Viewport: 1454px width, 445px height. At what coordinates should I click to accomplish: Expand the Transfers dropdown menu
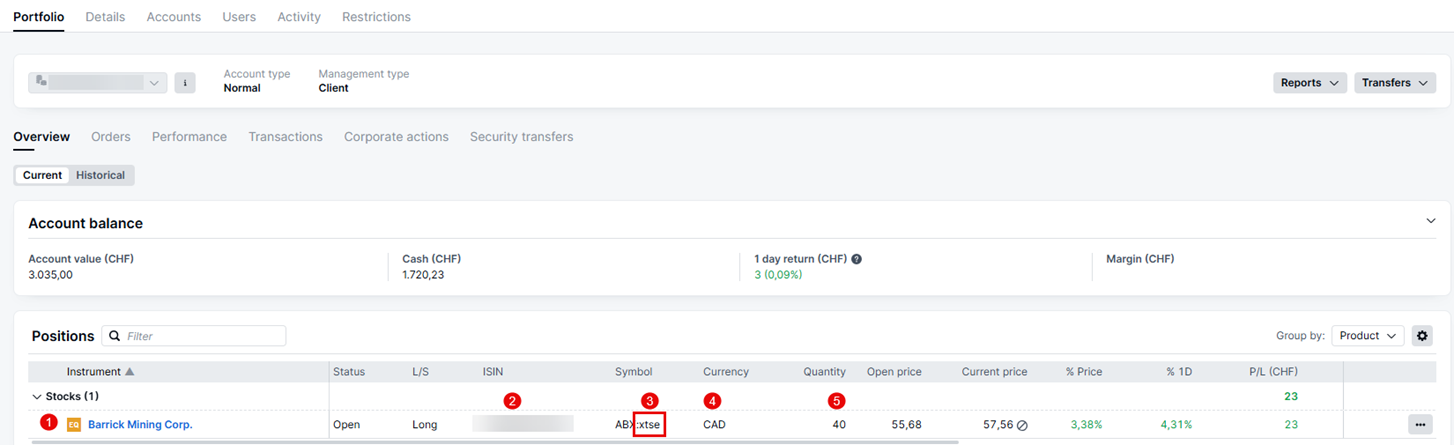1395,83
